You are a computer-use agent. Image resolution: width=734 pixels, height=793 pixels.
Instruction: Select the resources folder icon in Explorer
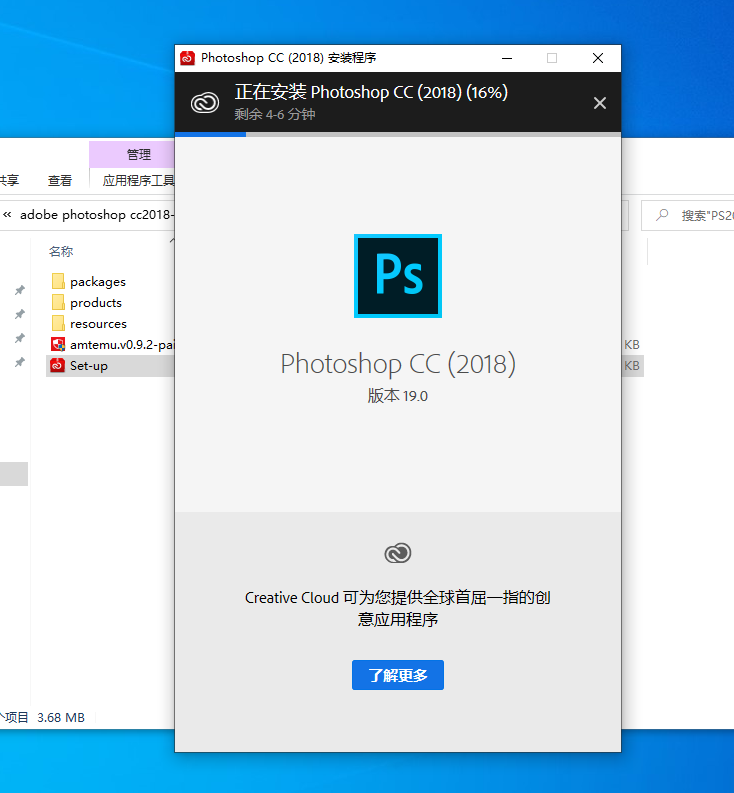coord(58,323)
